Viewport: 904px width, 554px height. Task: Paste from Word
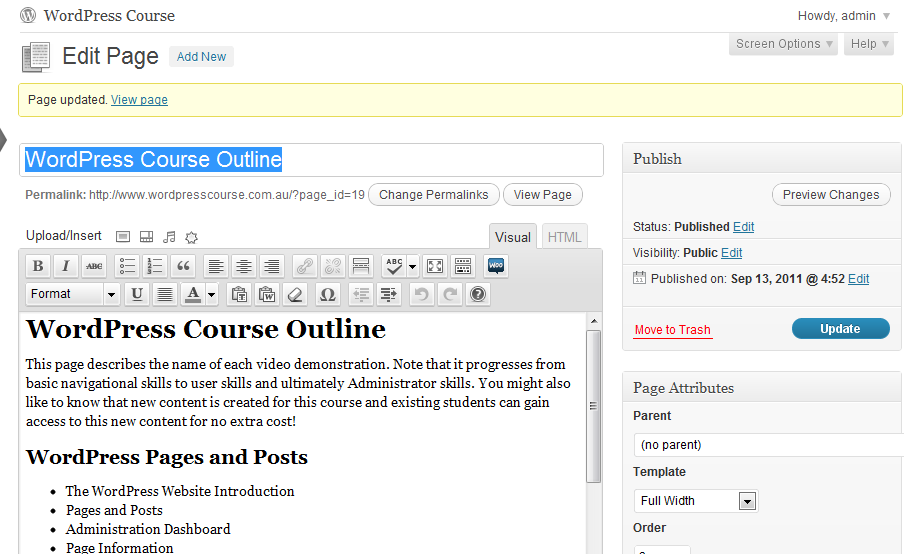[x=267, y=294]
